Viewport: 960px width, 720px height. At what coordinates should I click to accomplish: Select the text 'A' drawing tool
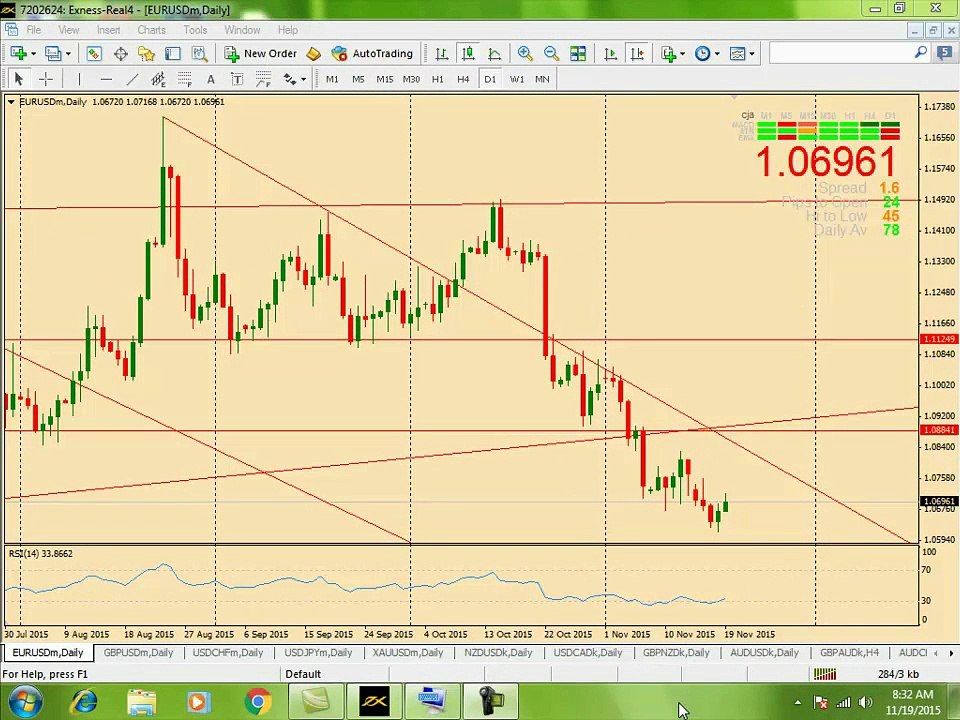pos(211,79)
